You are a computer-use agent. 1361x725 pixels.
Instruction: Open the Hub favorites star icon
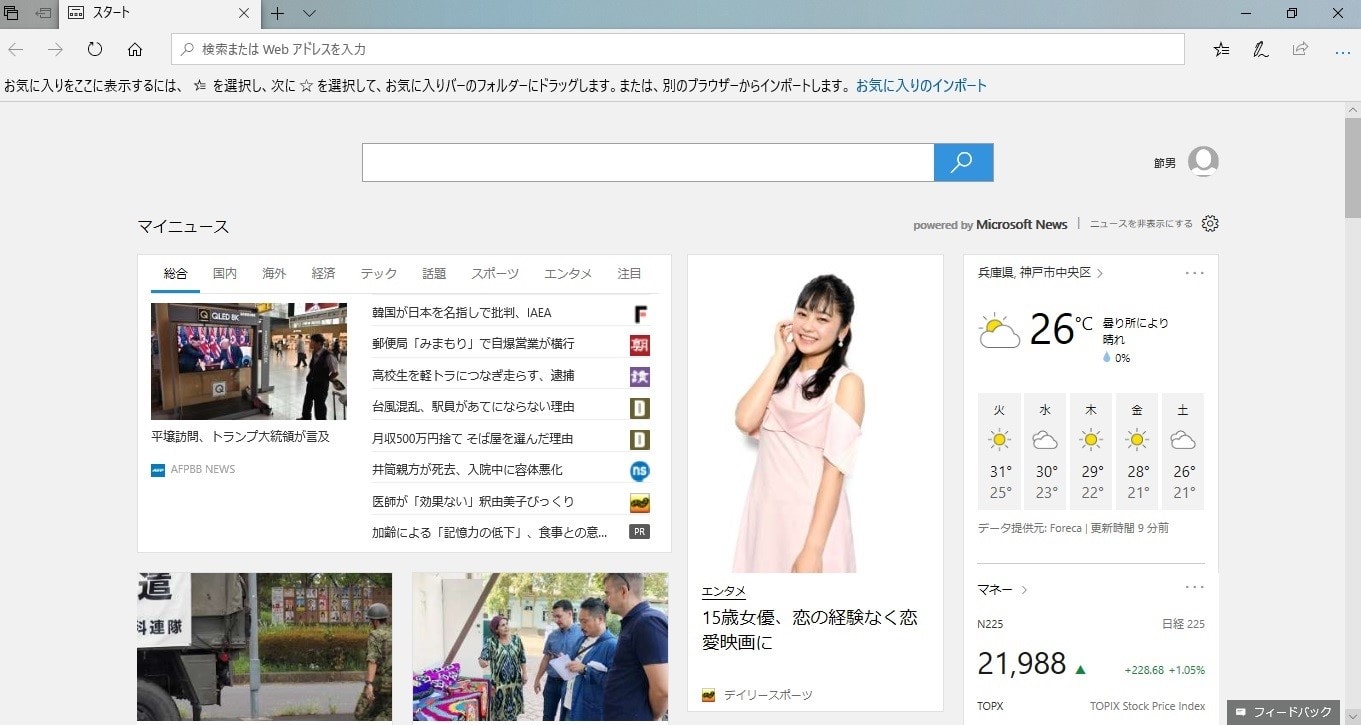click(x=1220, y=49)
